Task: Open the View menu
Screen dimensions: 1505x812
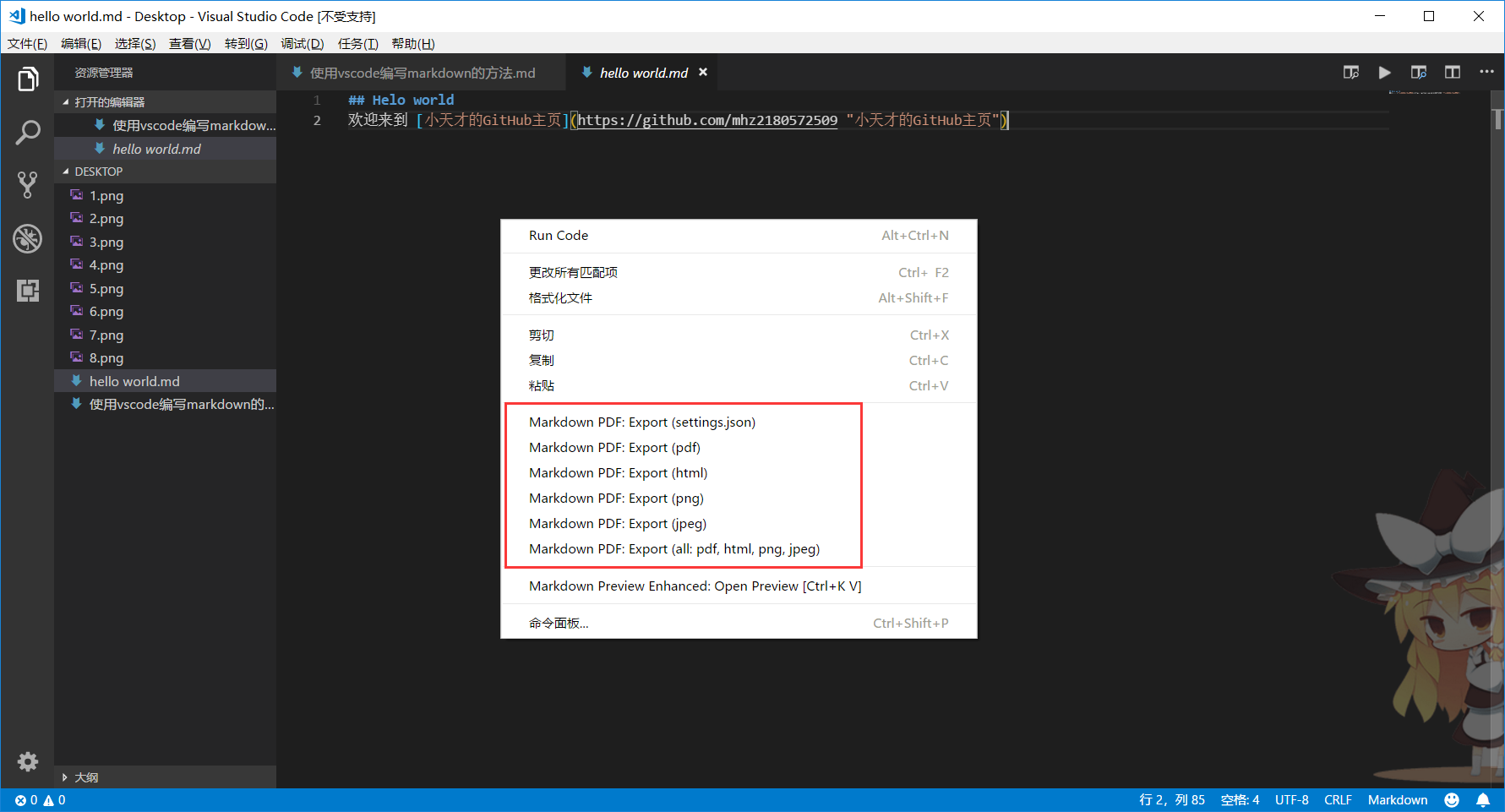Action: tap(189, 44)
